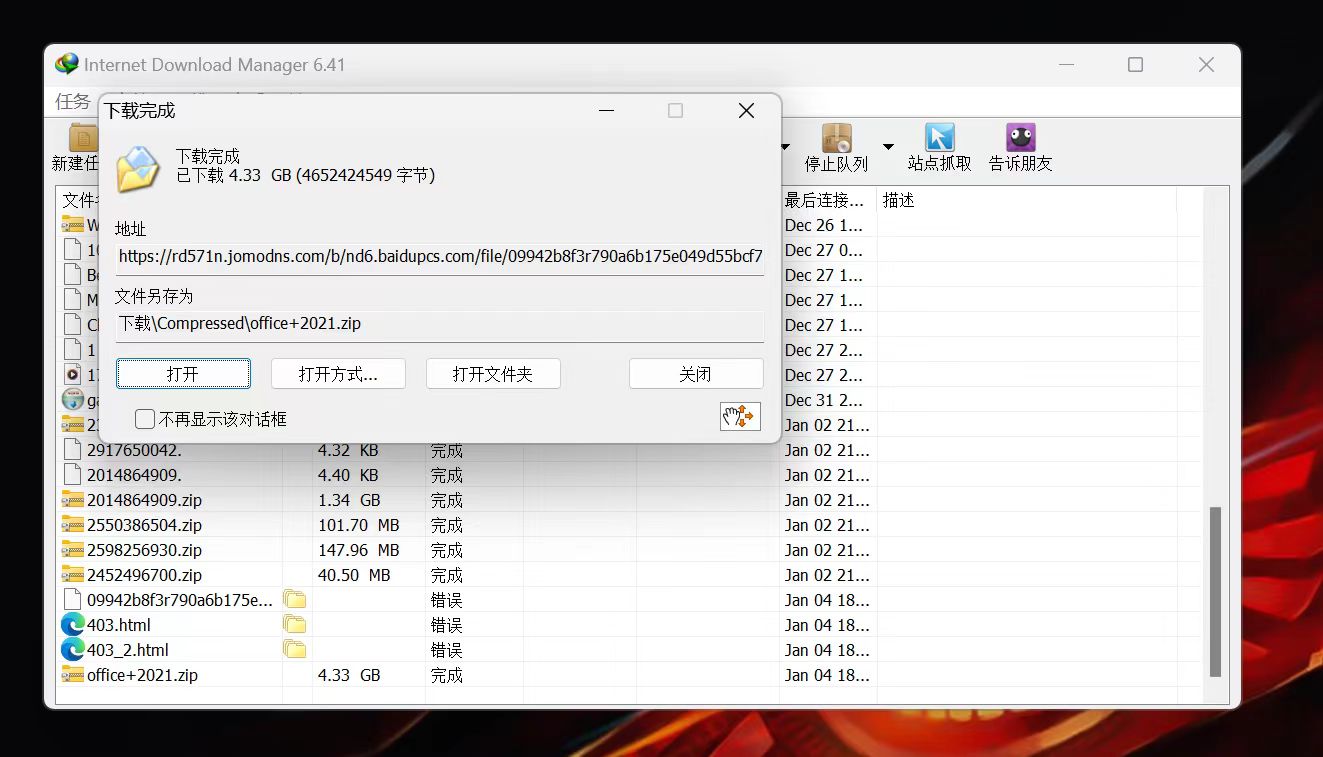Click the folder icon in the 403.html row
Image resolution: width=1323 pixels, height=757 pixels.
[x=294, y=625]
